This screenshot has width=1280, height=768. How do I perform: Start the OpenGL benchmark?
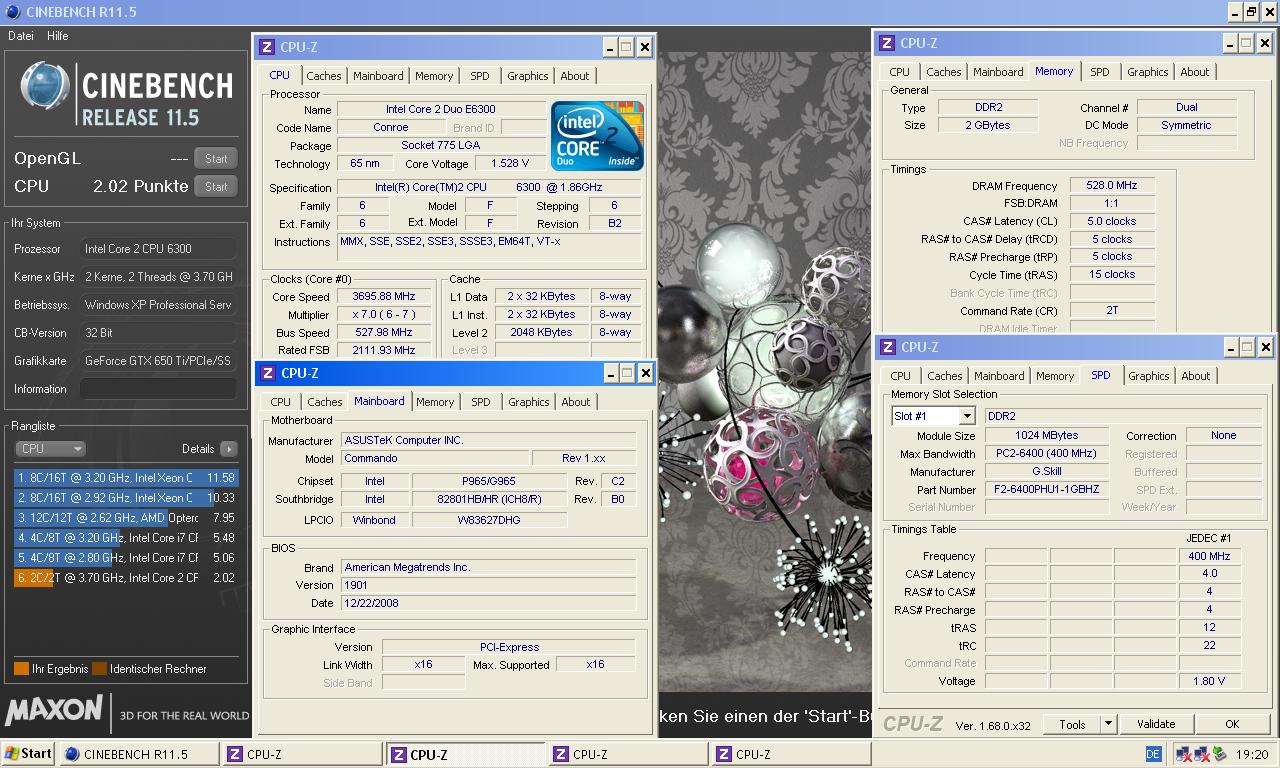click(216, 158)
